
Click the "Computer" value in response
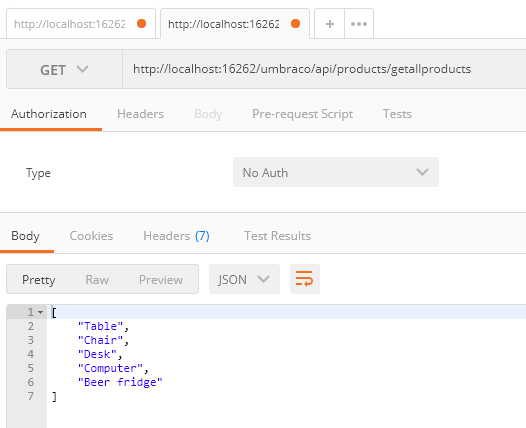110,368
